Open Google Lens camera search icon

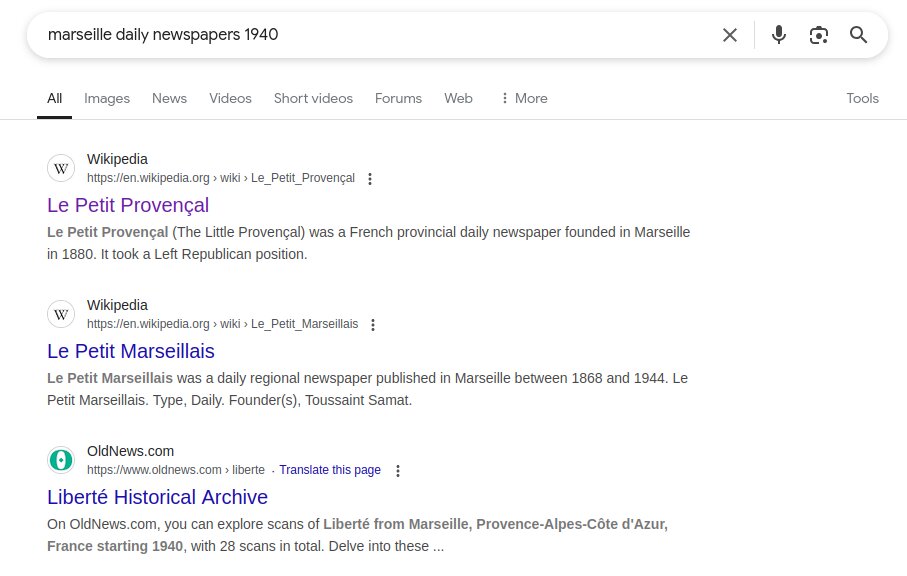point(819,34)
